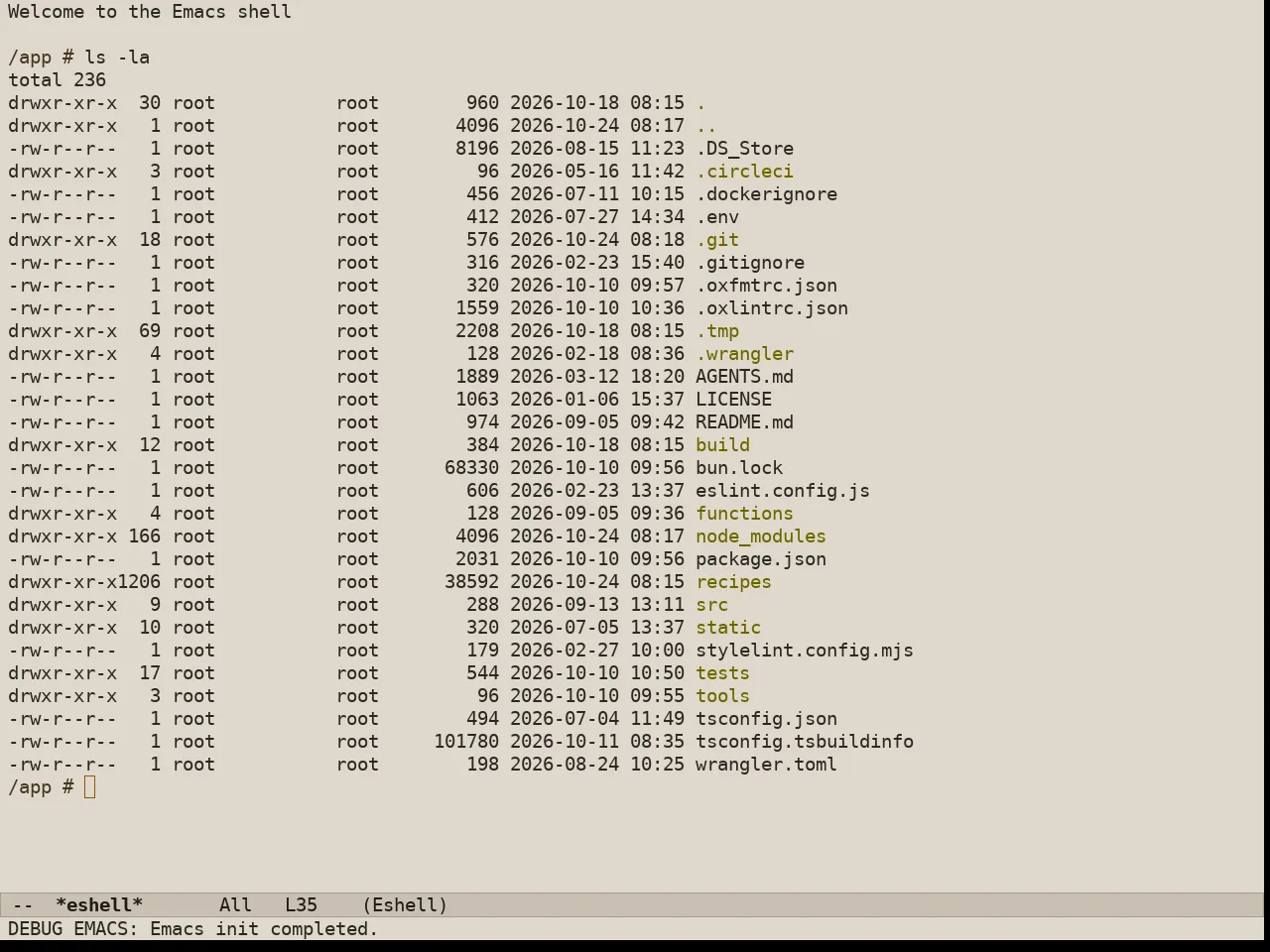This screenshot has width=1270, height=952.
Task: Click the L35 line number indicator
Action: click(301, 904)
